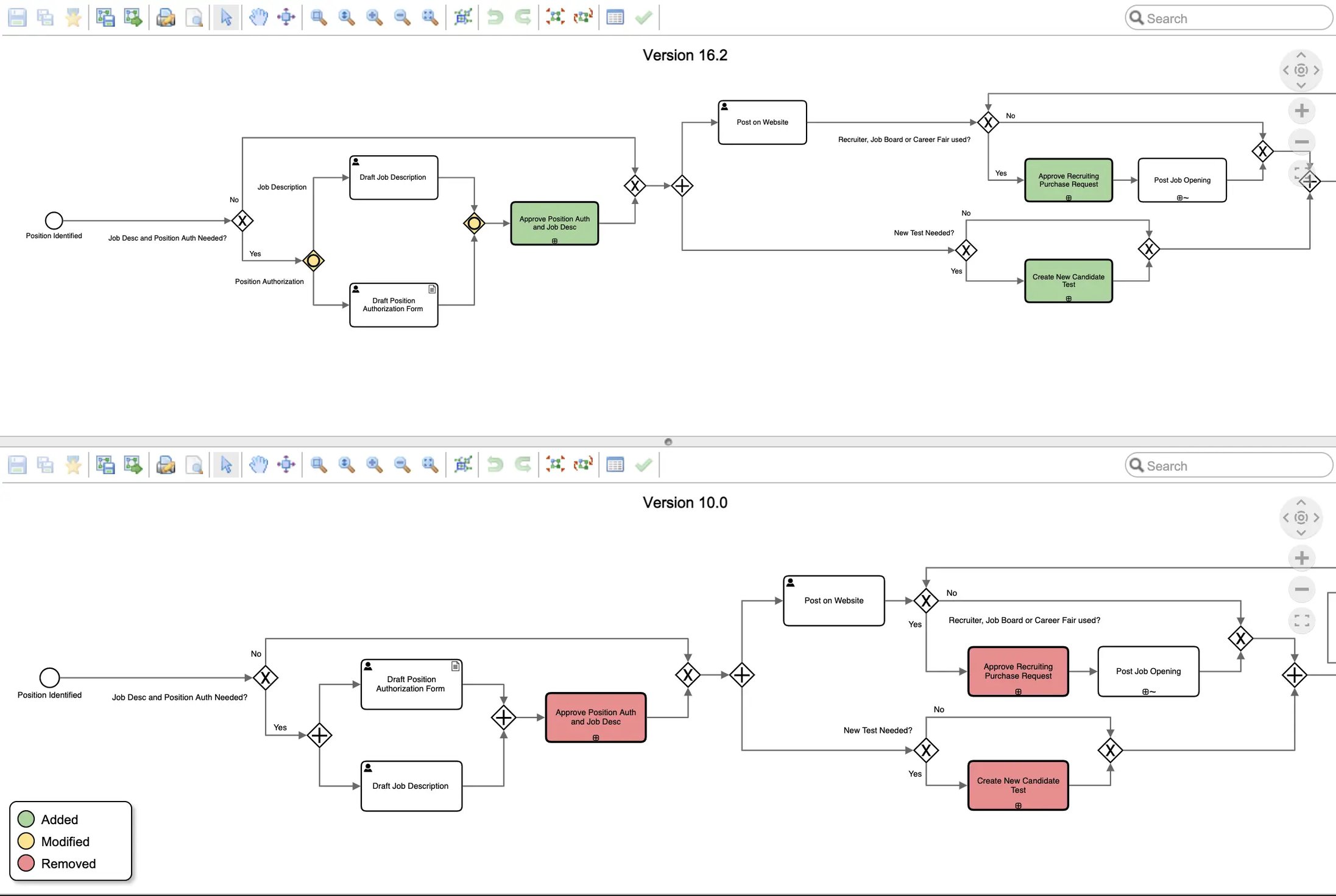1336x896 pixels.
Task: Click inside the top Search field
Action: click(1228, 18)
